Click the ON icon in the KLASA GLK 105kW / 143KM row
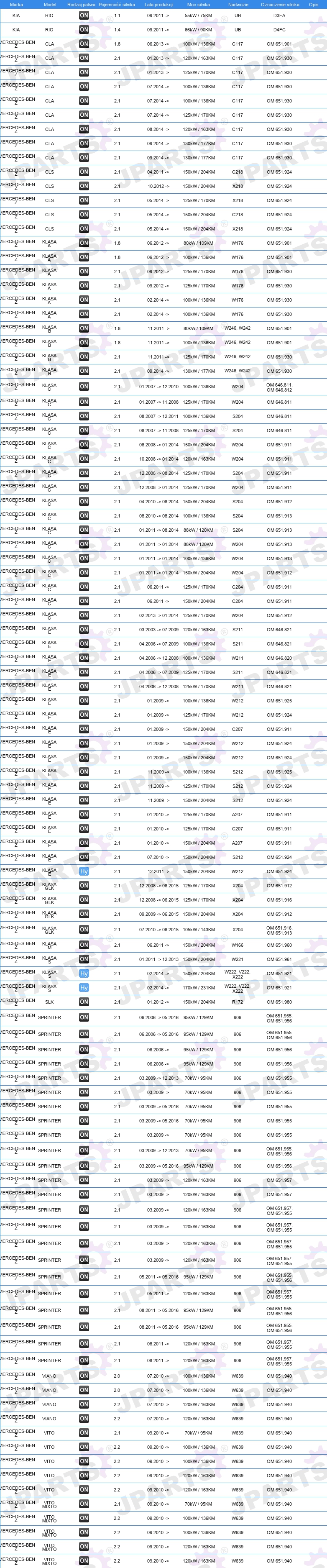 click(84, 930)
